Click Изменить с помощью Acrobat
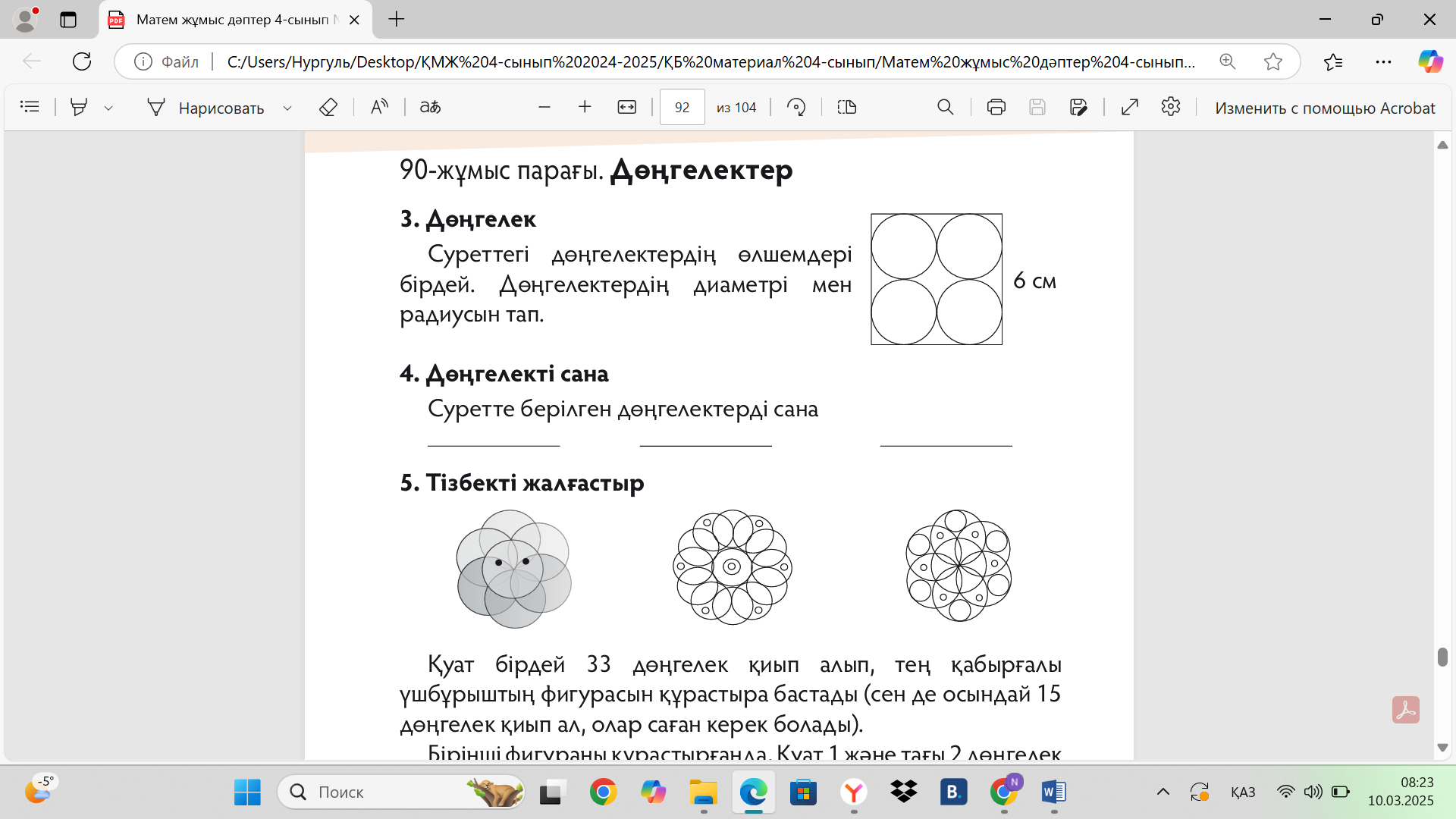The image size is (1456, 819). pyautogui.click(x=1324, y=108)
